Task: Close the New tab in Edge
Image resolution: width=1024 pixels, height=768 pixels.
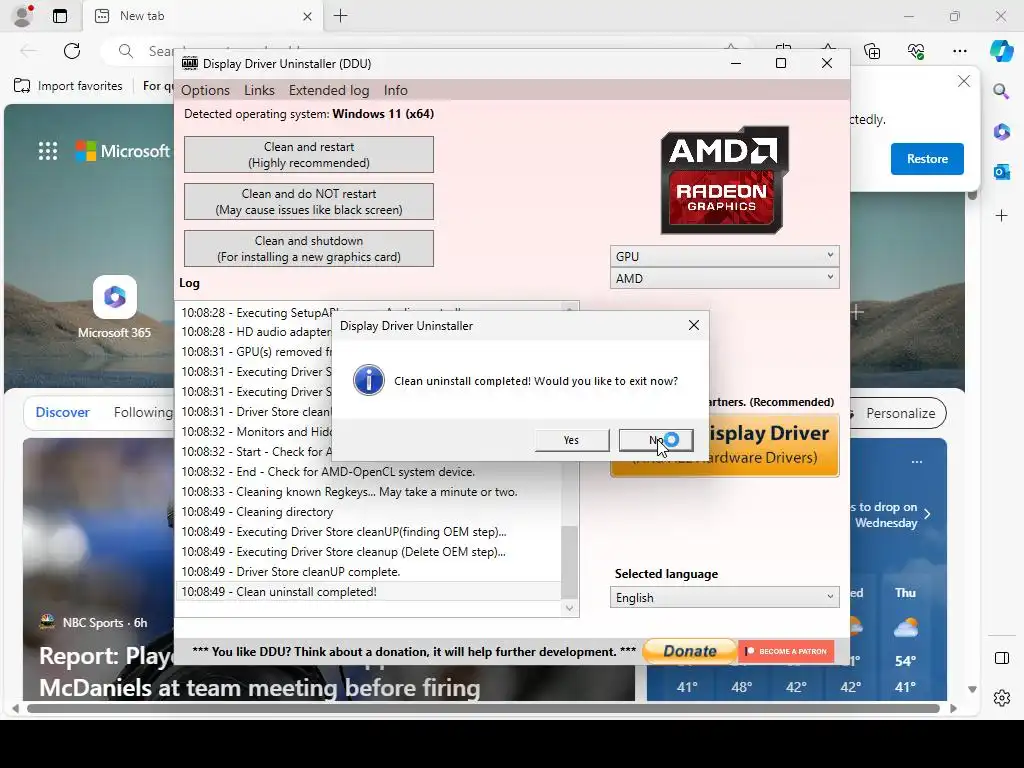Action: coord(307,16)
